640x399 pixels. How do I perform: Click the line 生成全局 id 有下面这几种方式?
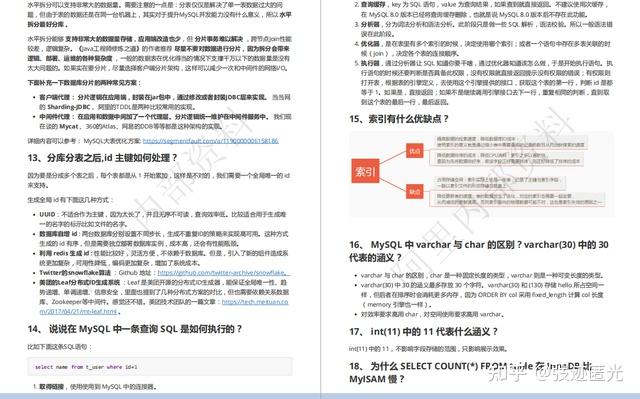pos(70,200)
